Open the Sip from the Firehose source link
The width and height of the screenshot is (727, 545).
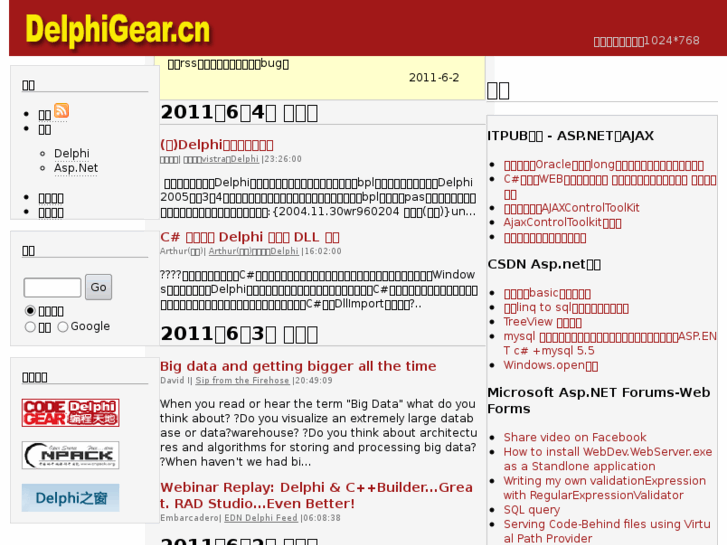(x=242, y=380)
